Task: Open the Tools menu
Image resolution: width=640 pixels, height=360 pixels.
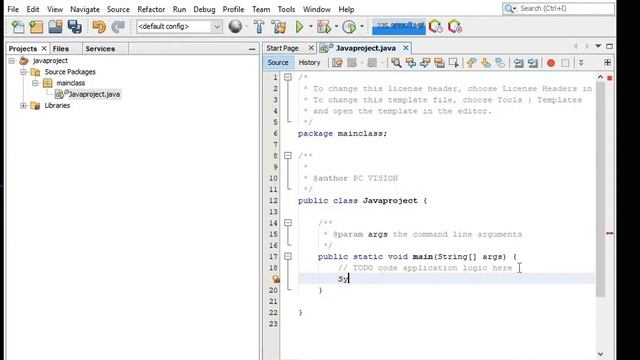Action: point(286,9)
